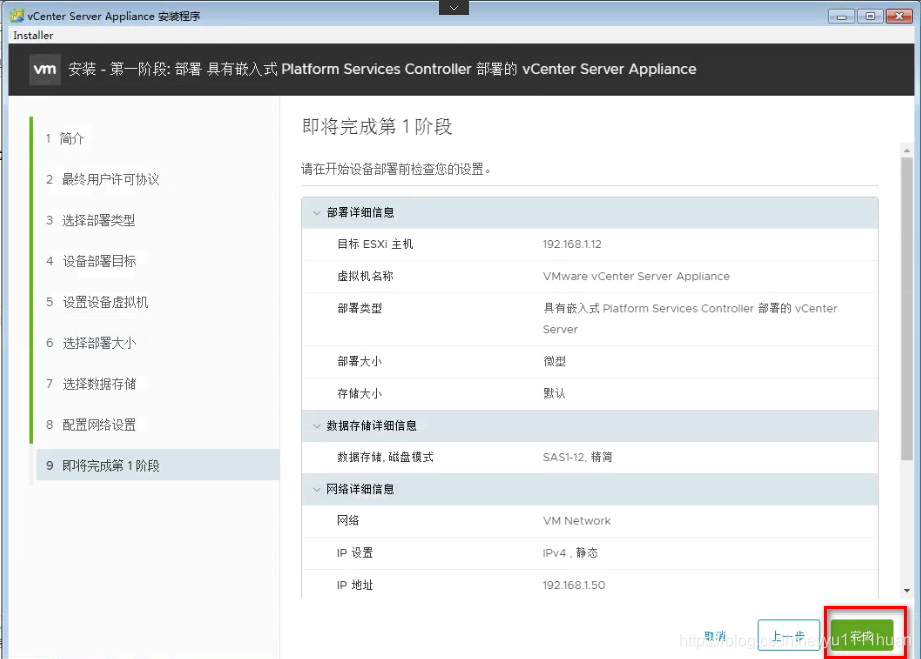Click the IP 地址 label
Screen dimensions: 921x659
pos(355,585)
